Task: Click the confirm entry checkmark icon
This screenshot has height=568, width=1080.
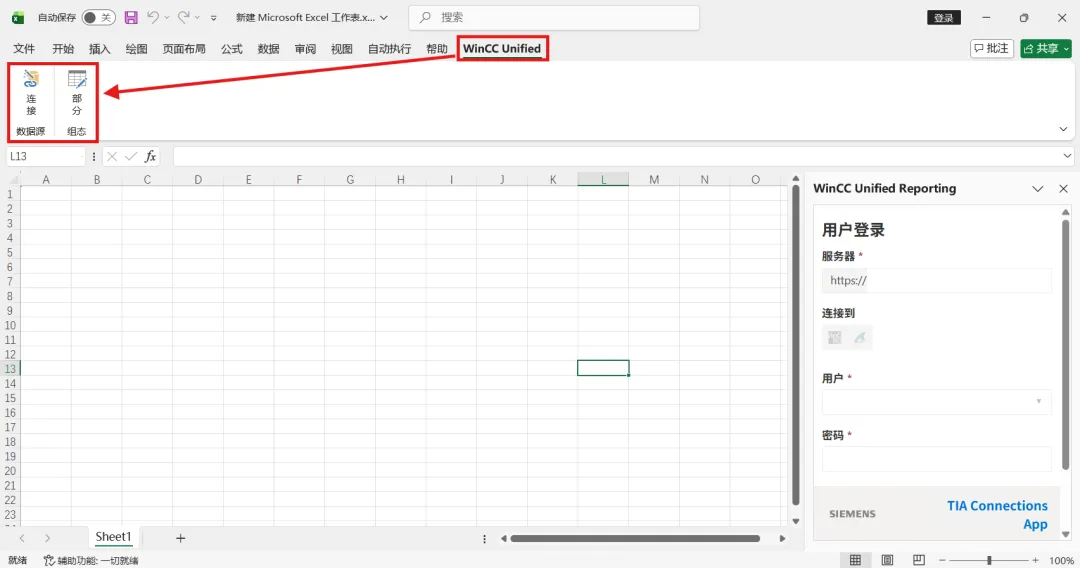Action: (131, 157)
